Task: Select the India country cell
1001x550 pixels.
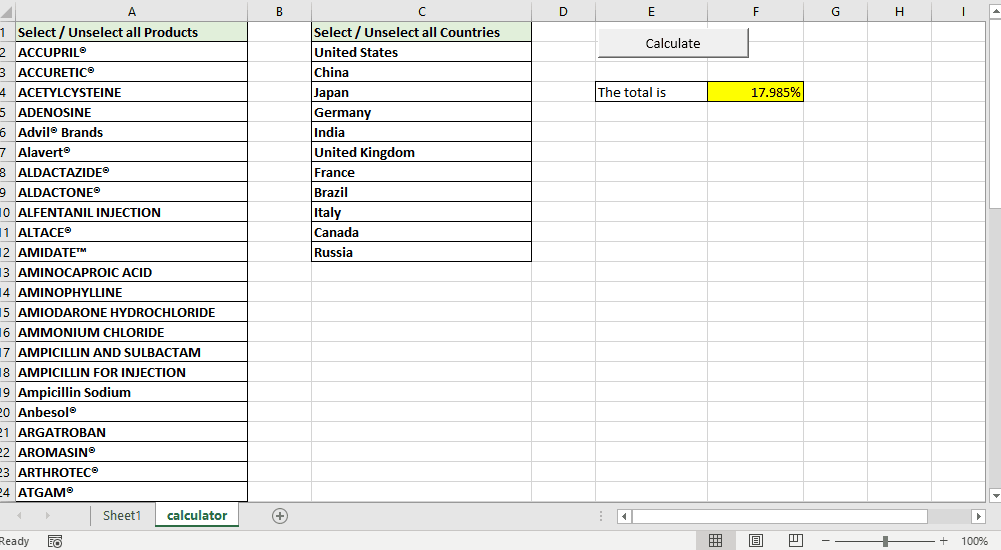Action: point(421,132)
